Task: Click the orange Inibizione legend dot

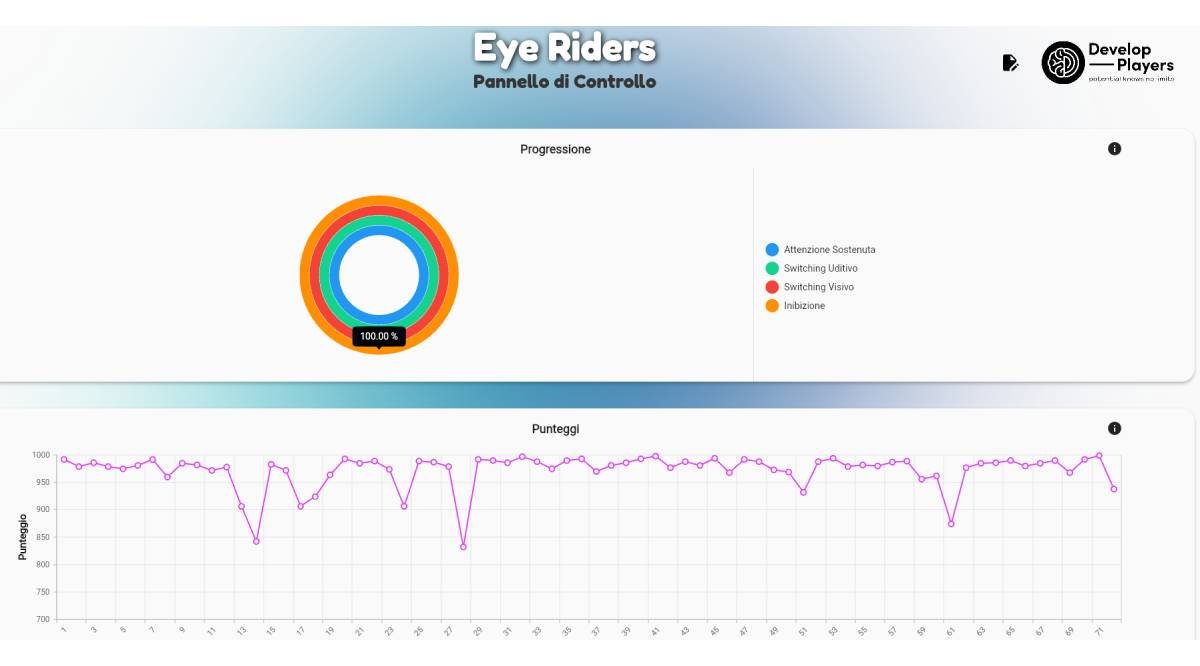Action: 772,306
